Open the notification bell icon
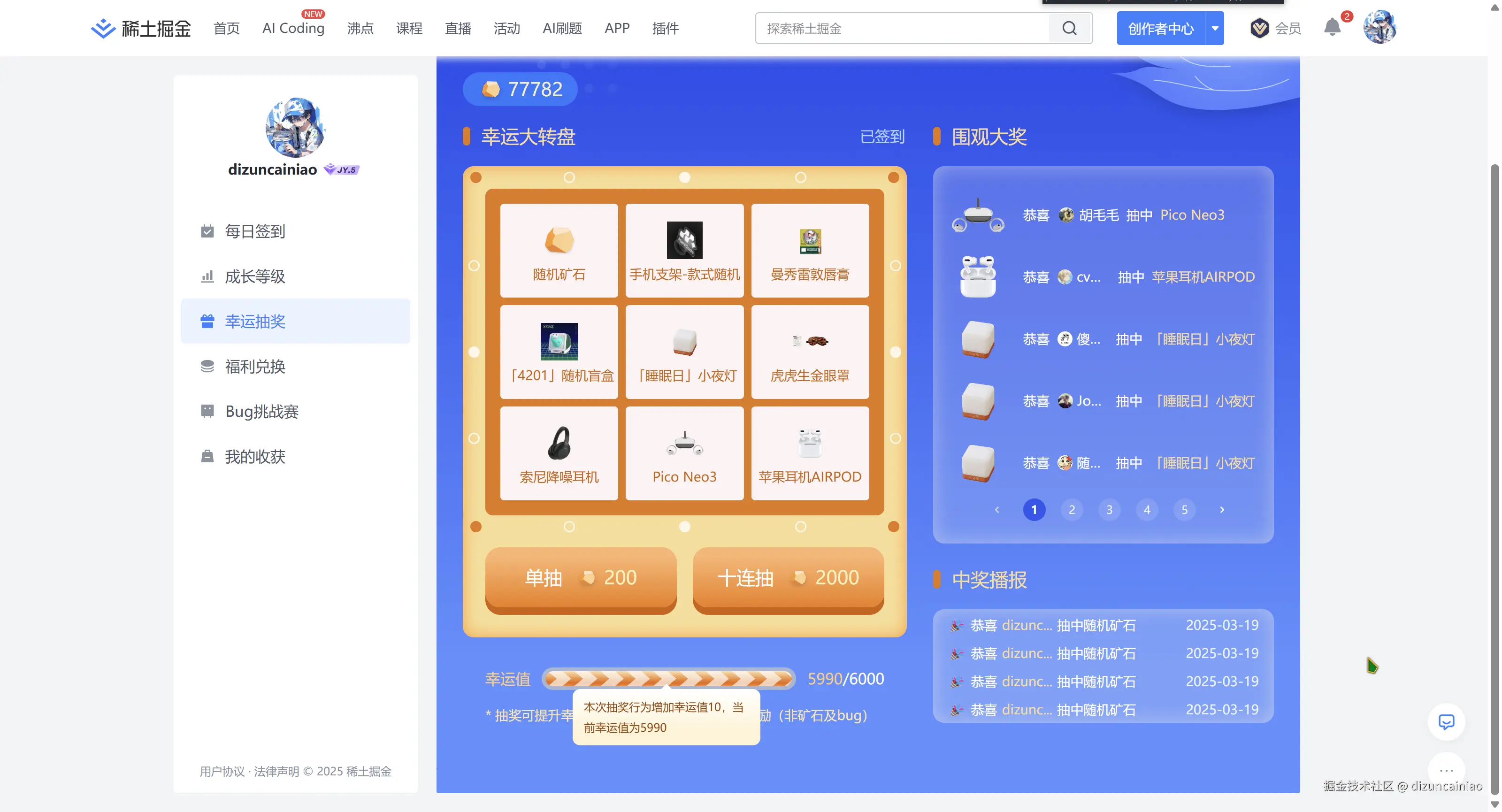 tap(1332, 27)
